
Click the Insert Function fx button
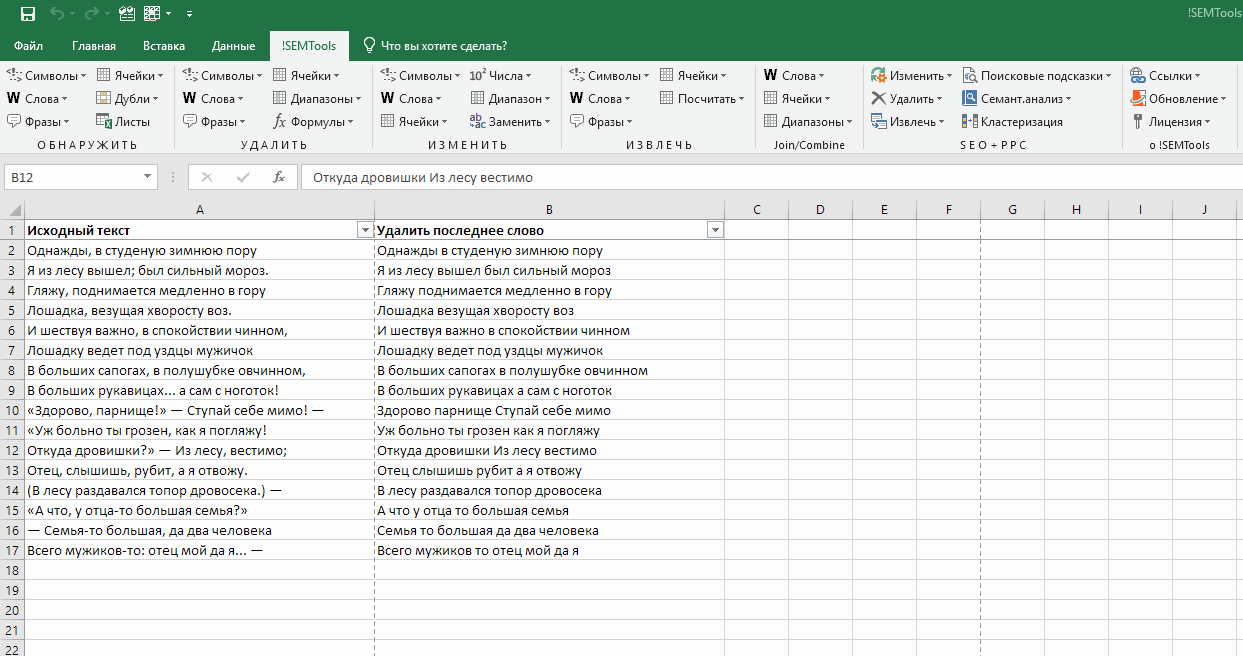tap(279, 177)
